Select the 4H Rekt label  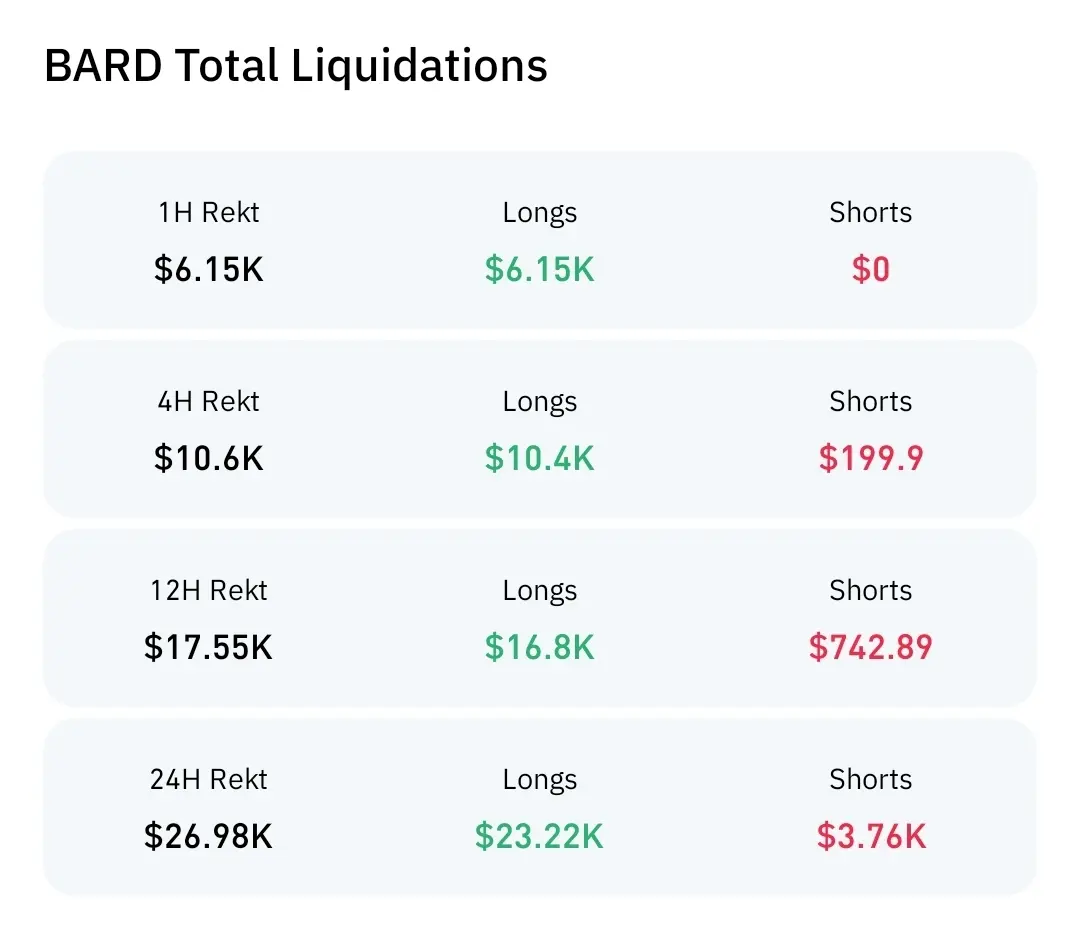(209, 401)
